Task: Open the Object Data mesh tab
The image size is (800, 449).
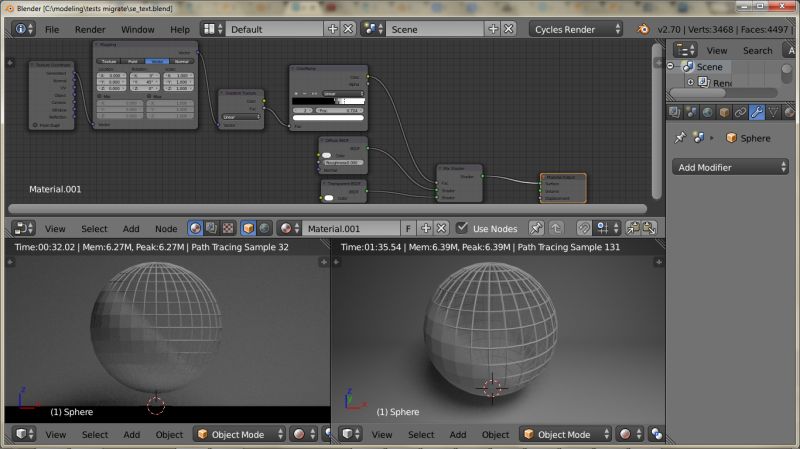Action: coord(773,112)
